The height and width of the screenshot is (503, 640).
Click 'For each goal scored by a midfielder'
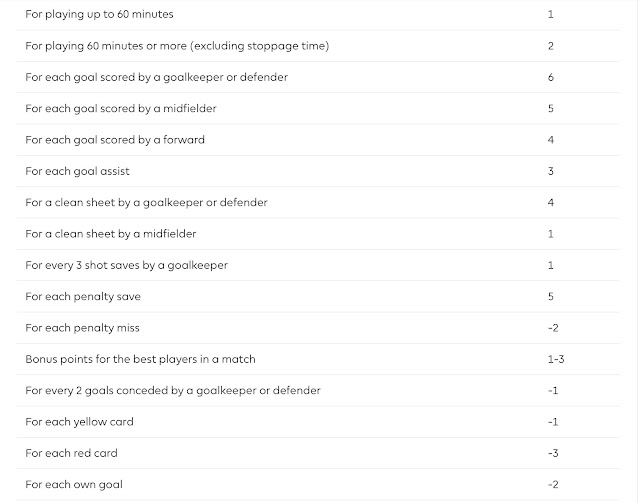point(121,109)
